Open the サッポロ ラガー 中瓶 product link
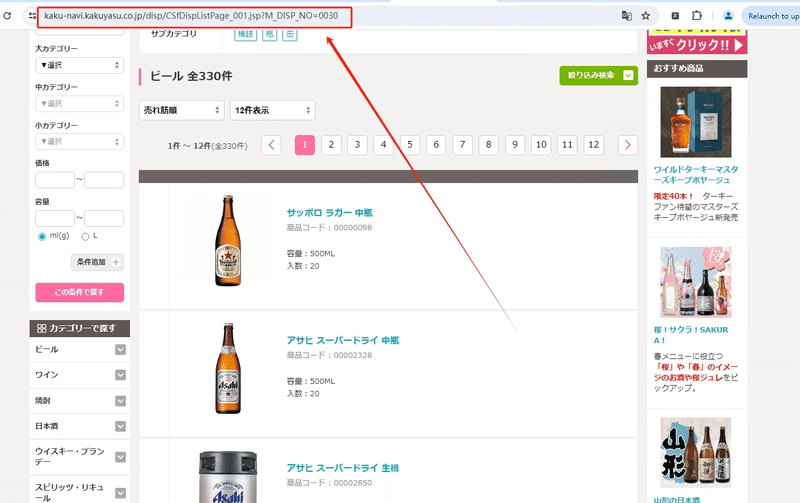This screenshot has height=503, width=800. point(330,213)
